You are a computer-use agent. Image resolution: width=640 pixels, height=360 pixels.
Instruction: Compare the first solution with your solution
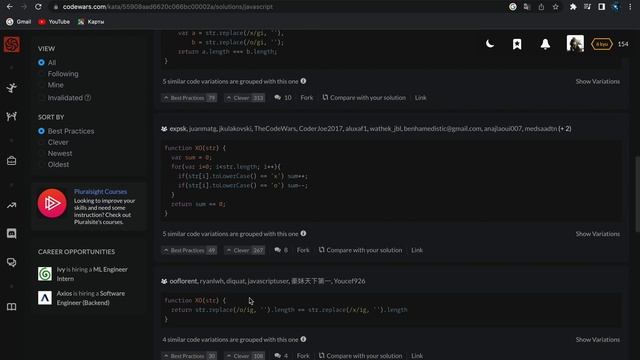pos(364,98)
